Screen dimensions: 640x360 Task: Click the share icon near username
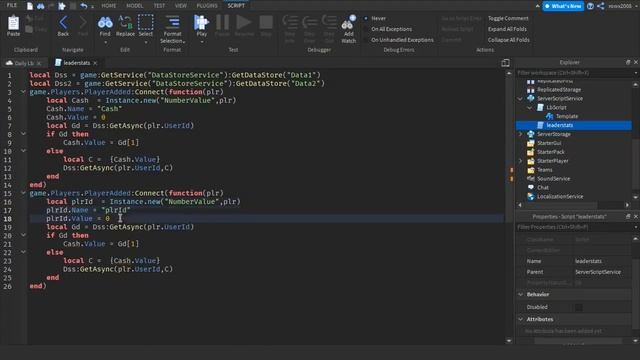601,6
